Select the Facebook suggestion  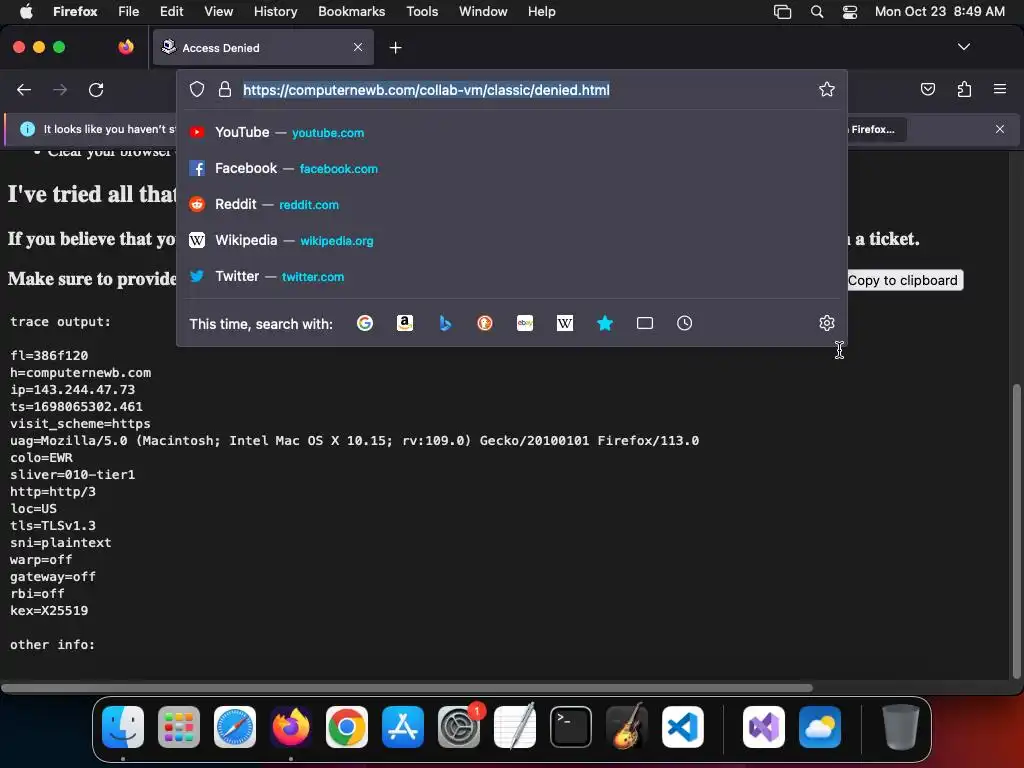(512, 168)
